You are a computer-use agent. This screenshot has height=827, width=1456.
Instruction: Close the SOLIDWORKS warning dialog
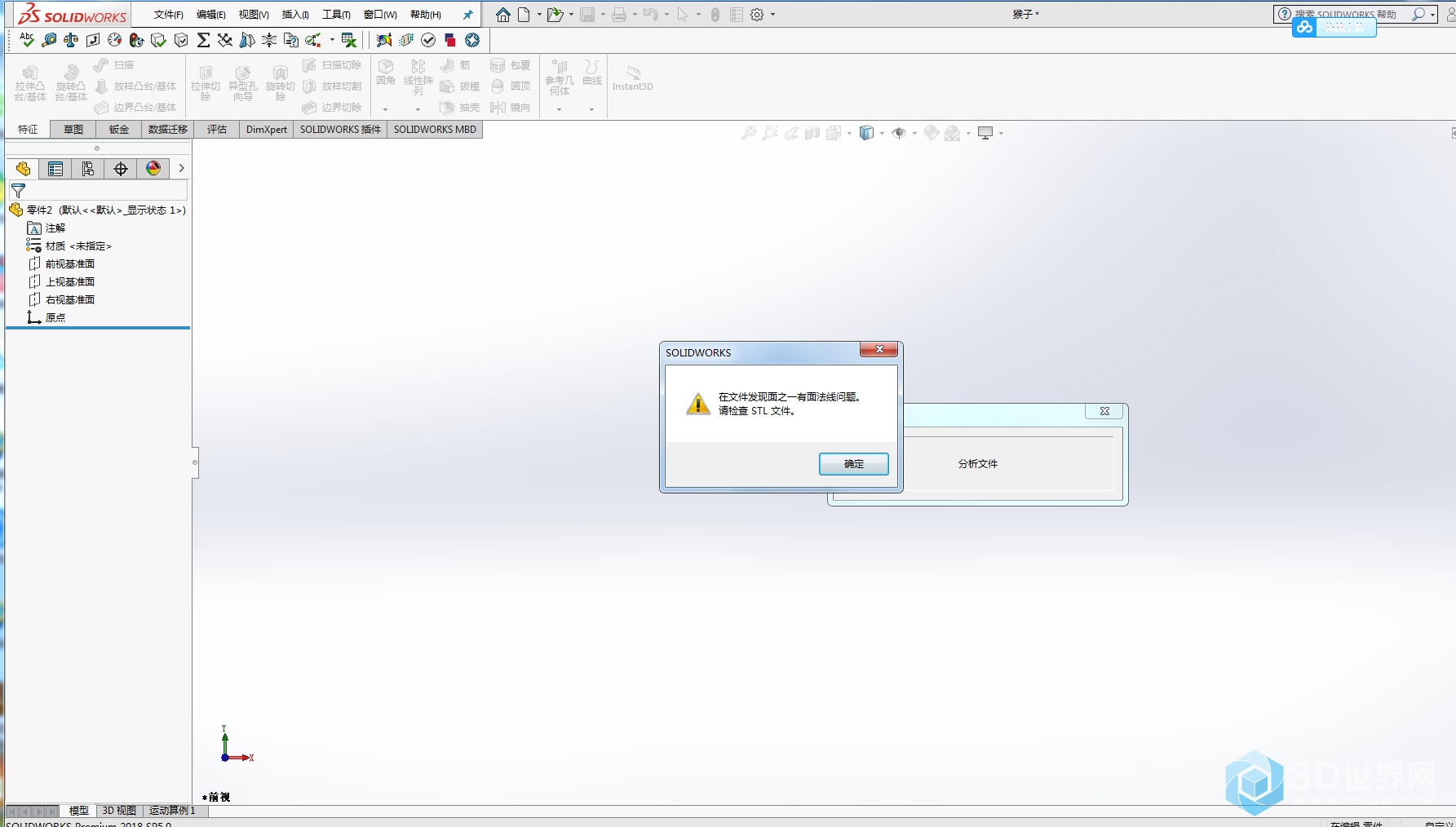[879, 349]
